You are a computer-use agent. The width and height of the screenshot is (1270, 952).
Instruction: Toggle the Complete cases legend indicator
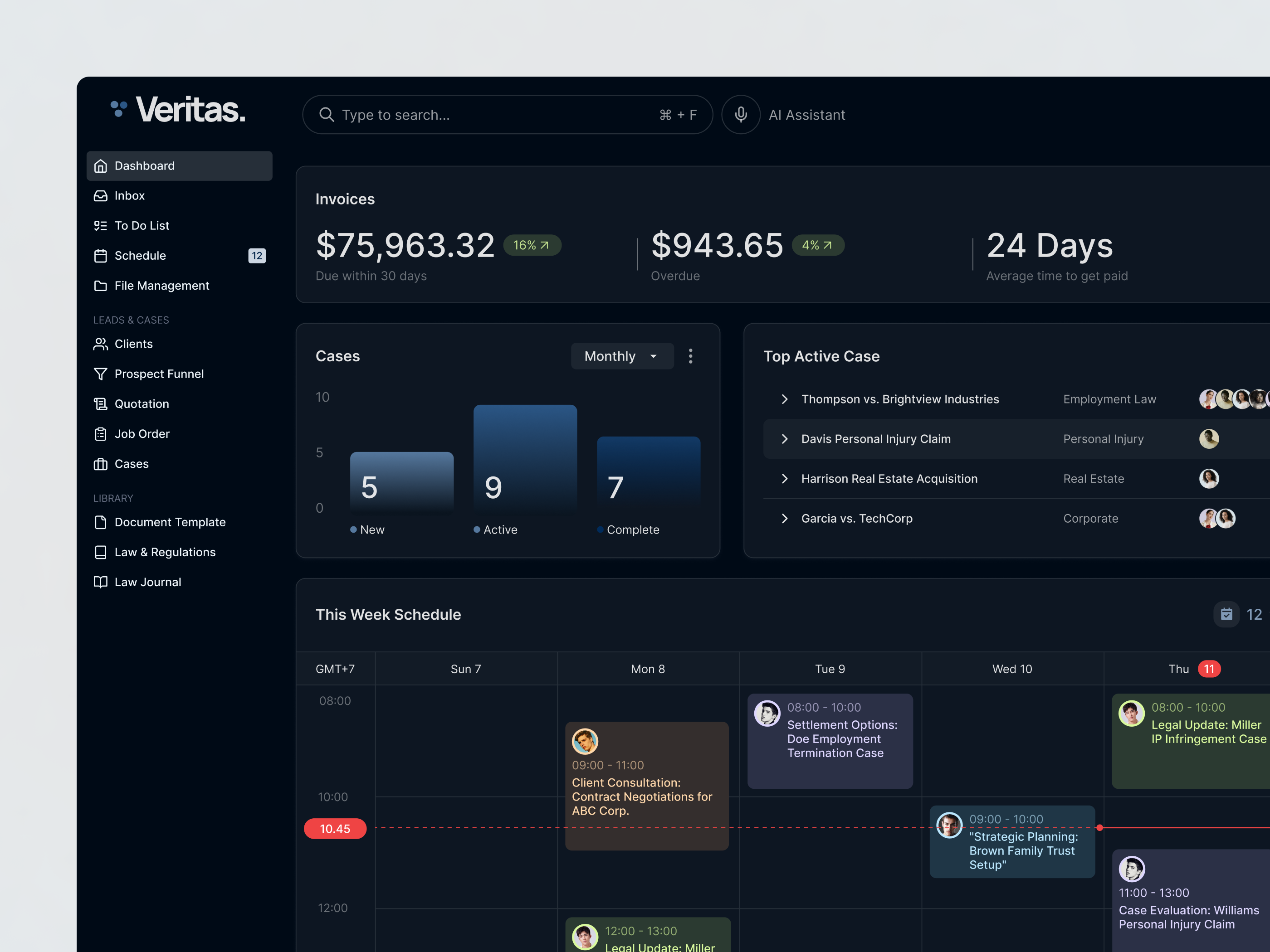click(601, 529)
